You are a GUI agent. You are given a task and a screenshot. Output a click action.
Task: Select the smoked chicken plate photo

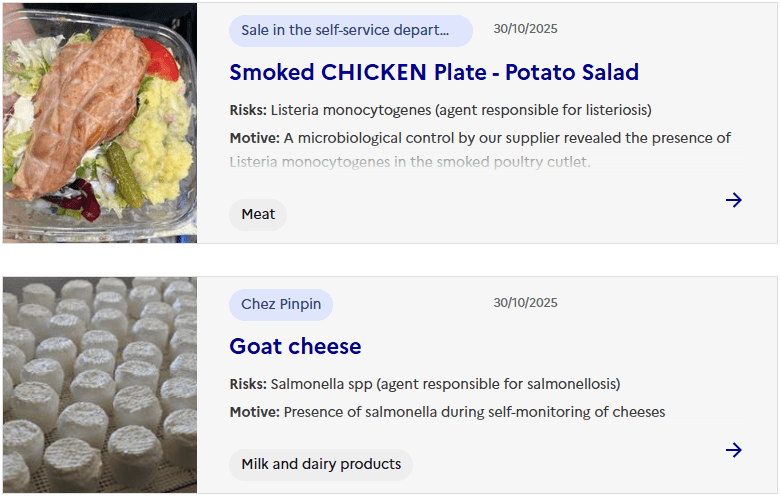(100, 122)
